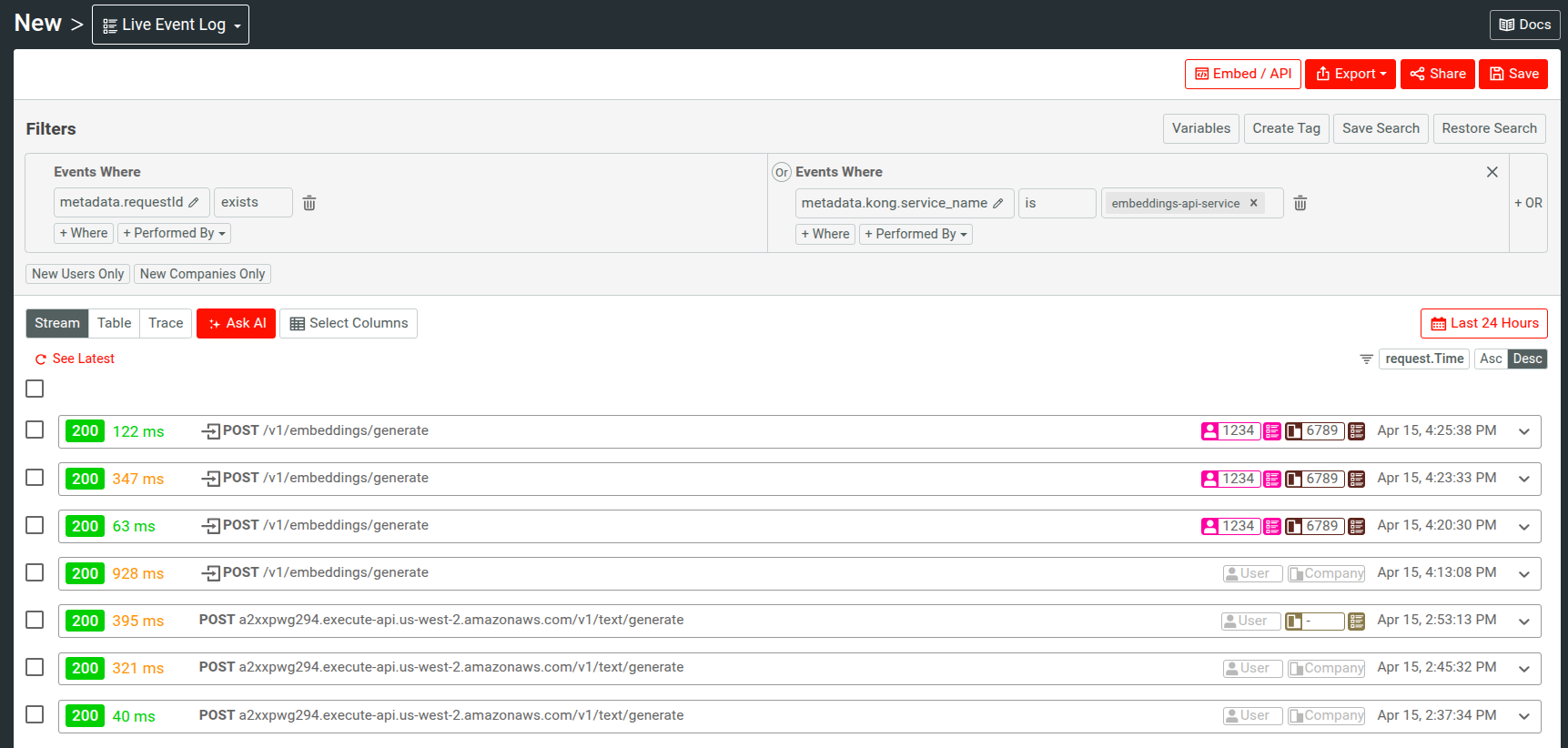Open company 6789 on the 63 ms row

[1315, 526]
